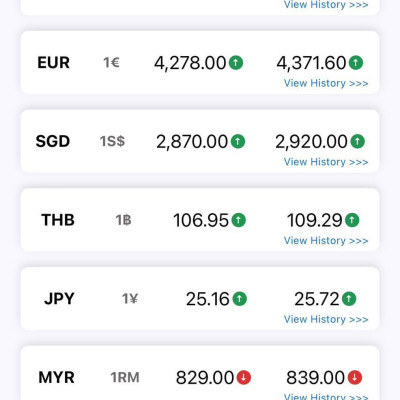The image size is (400, 400).
Task: Tap the JPY 1¥ unit label
Action: tap(130, 299)
